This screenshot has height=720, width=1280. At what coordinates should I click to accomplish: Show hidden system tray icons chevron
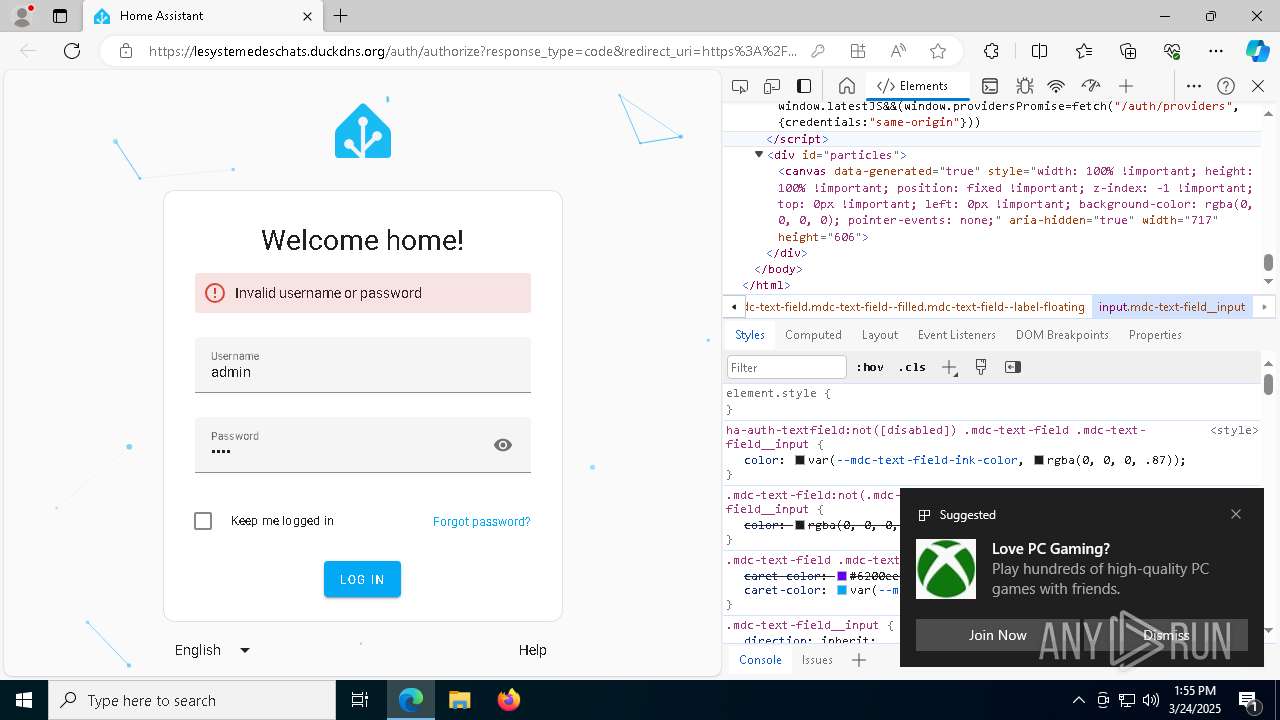[1078, 700]
